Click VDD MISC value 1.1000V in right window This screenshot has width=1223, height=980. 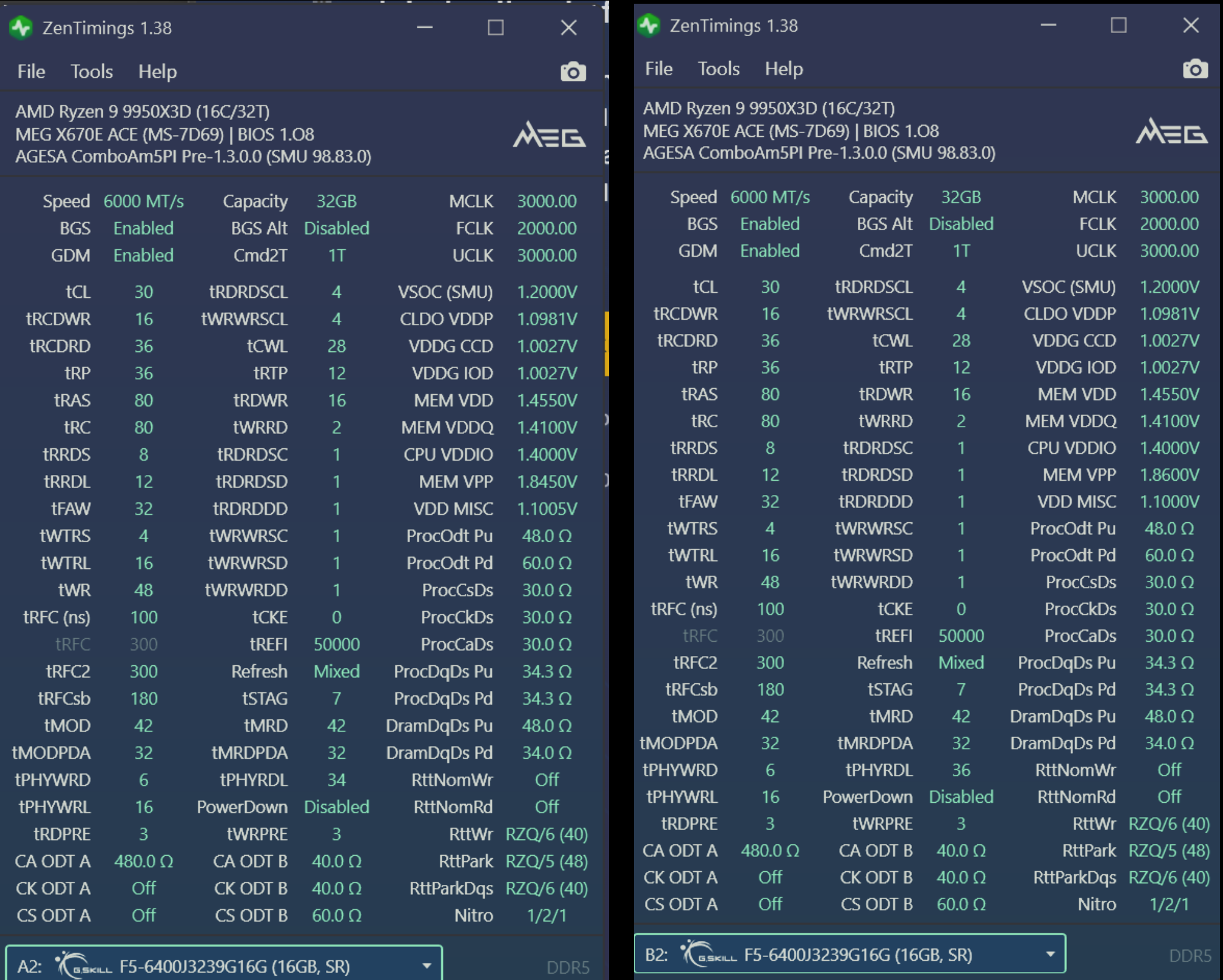pyautogui.click(x=1170, y=502)
